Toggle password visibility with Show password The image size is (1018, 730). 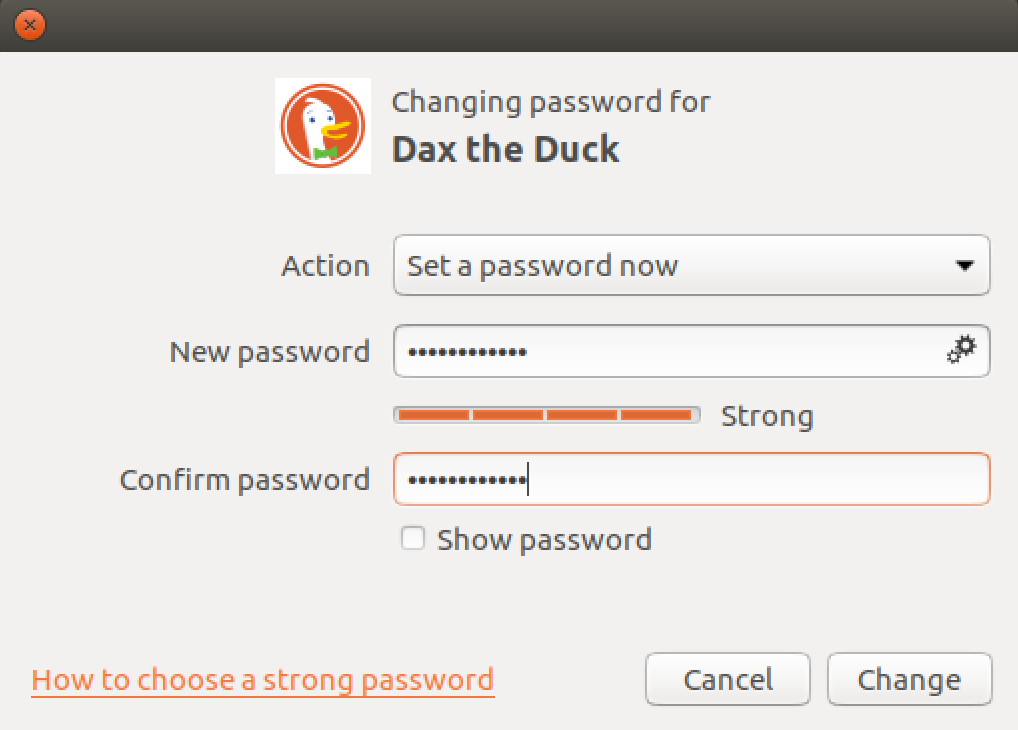click(x=413, y=538)
